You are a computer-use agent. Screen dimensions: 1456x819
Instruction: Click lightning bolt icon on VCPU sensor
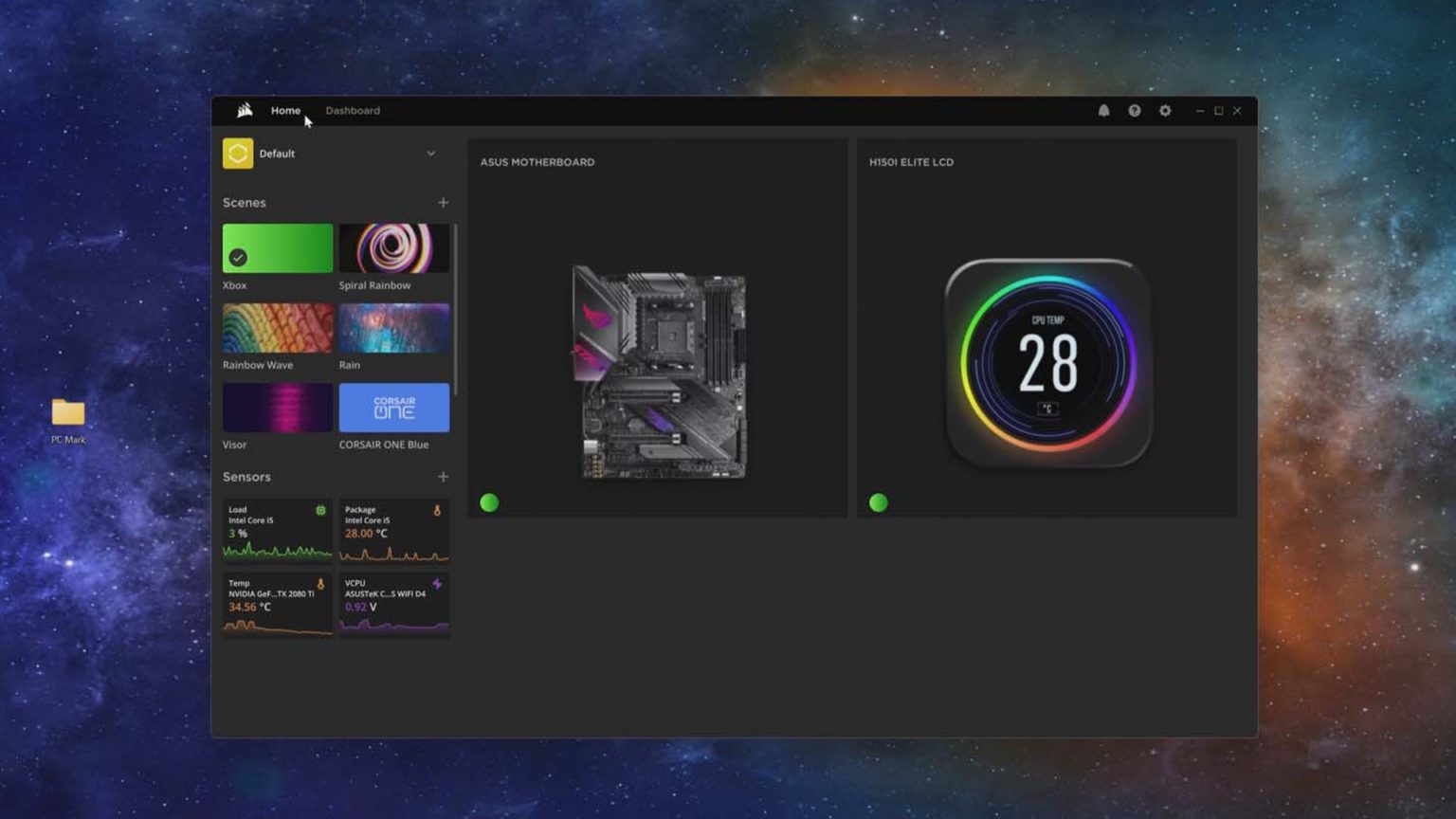click(437, 584)
